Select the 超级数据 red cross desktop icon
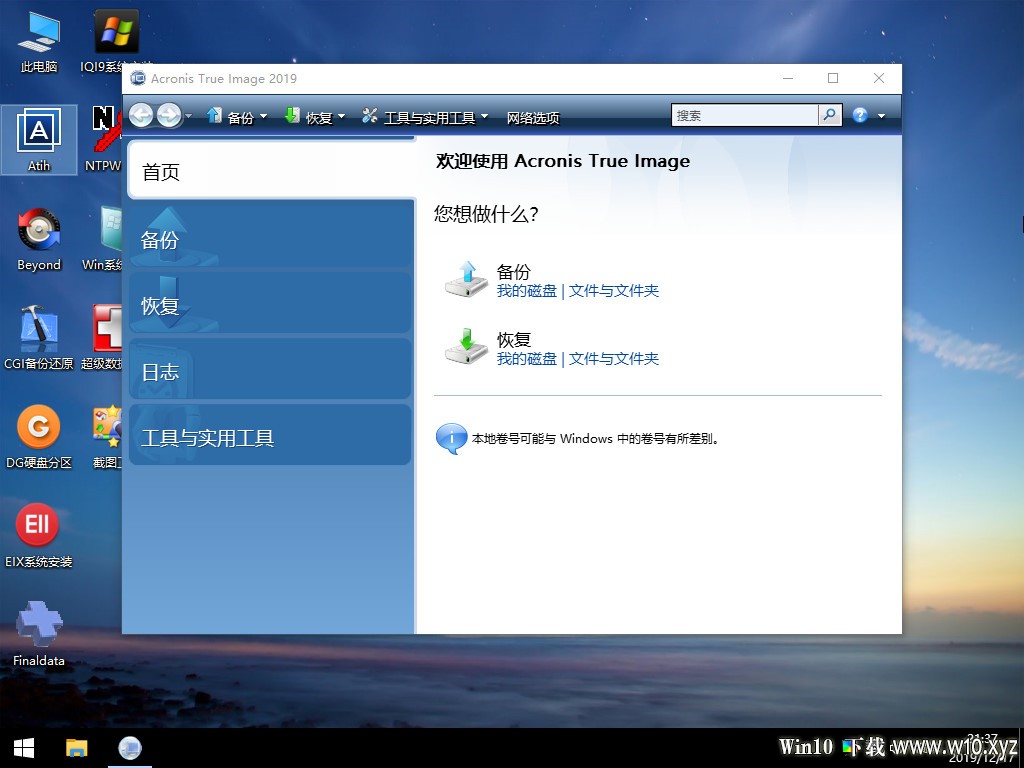 point(103,338)
